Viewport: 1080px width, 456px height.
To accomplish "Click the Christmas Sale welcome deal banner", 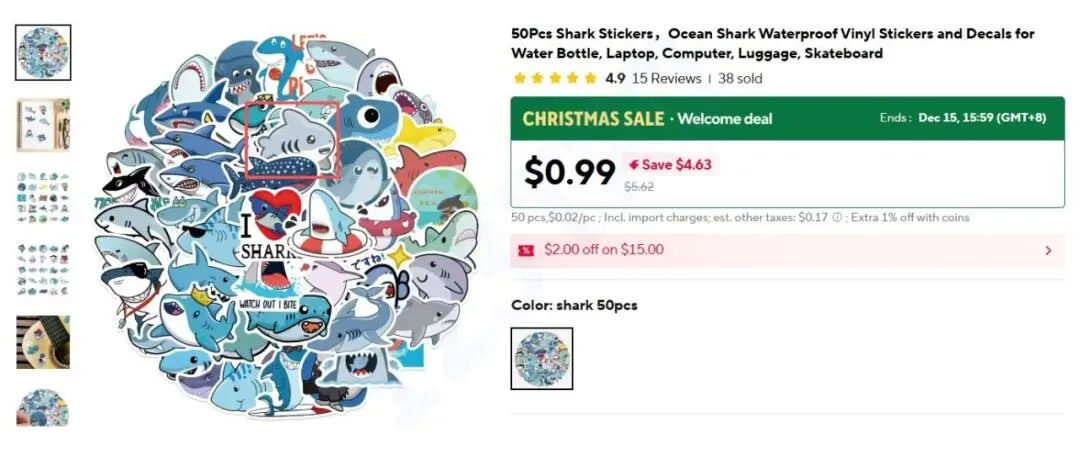I will click(x=787, y=118).
